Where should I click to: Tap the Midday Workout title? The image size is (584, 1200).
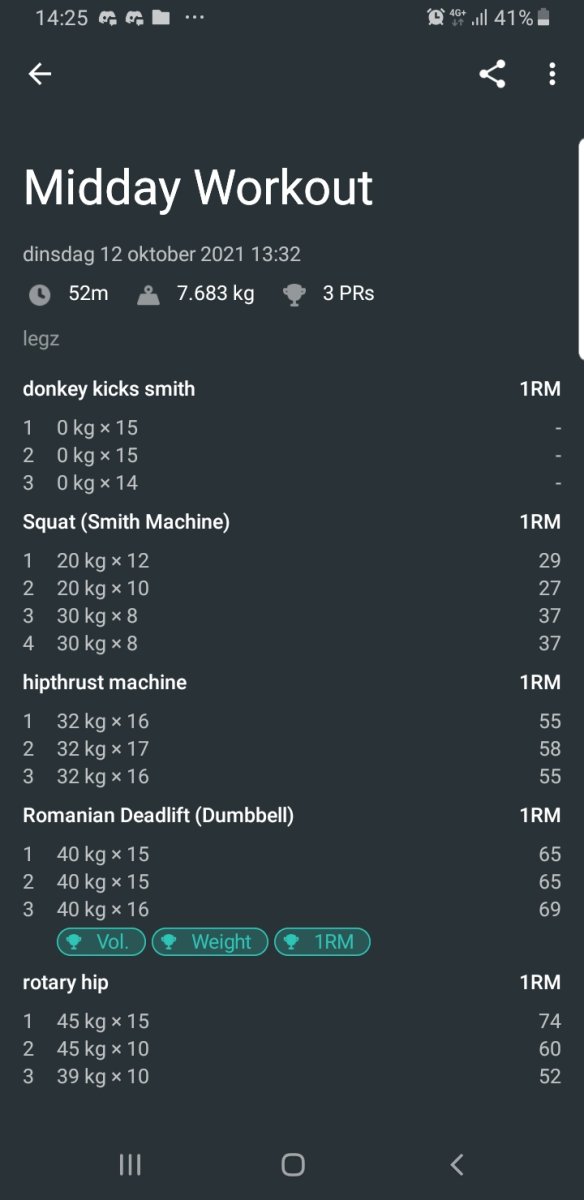pyautogui.click(x=198, y=187)
